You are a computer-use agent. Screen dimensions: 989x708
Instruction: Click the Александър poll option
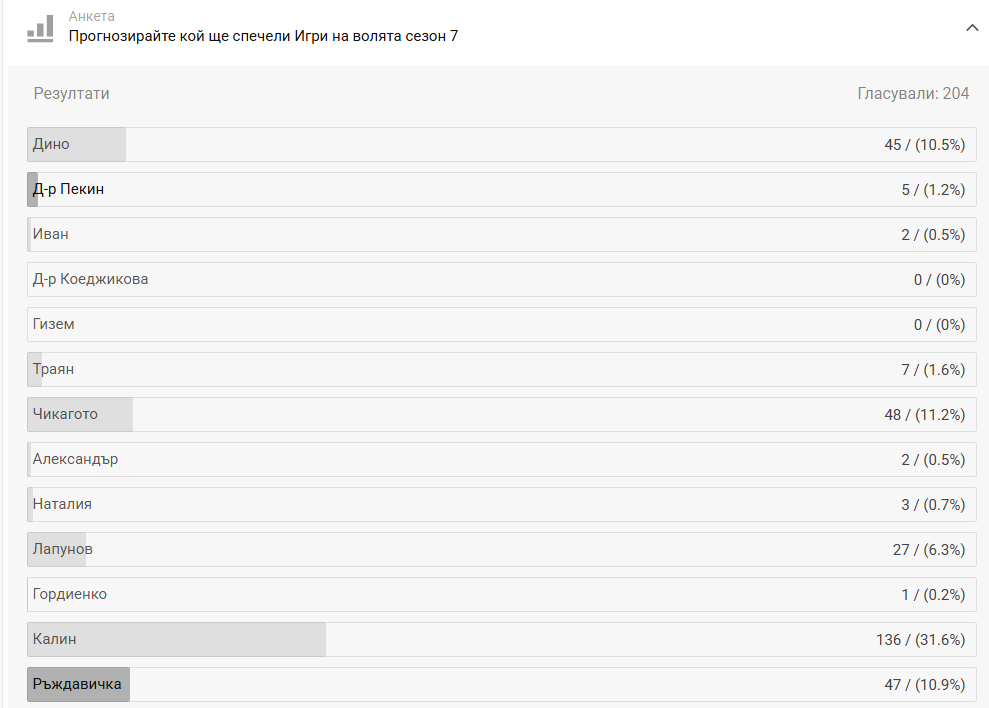tap(501, 459)
